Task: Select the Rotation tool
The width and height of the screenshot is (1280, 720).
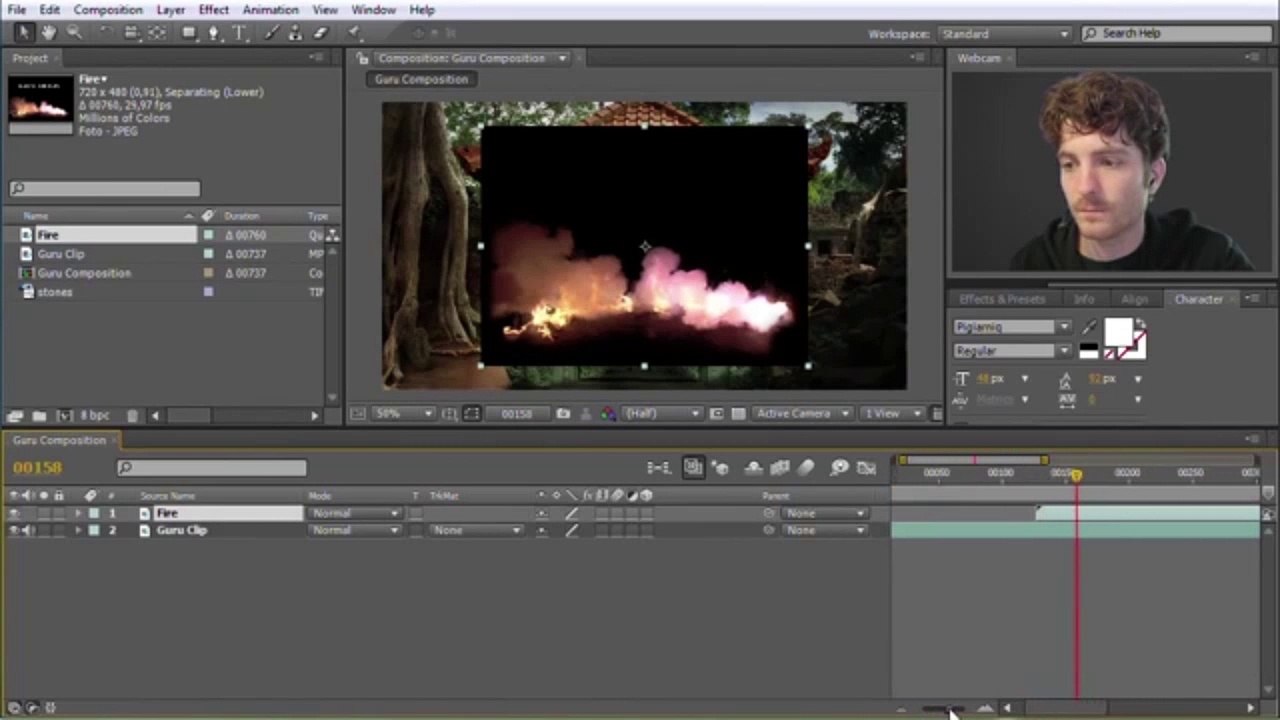Action: (106, 33)
